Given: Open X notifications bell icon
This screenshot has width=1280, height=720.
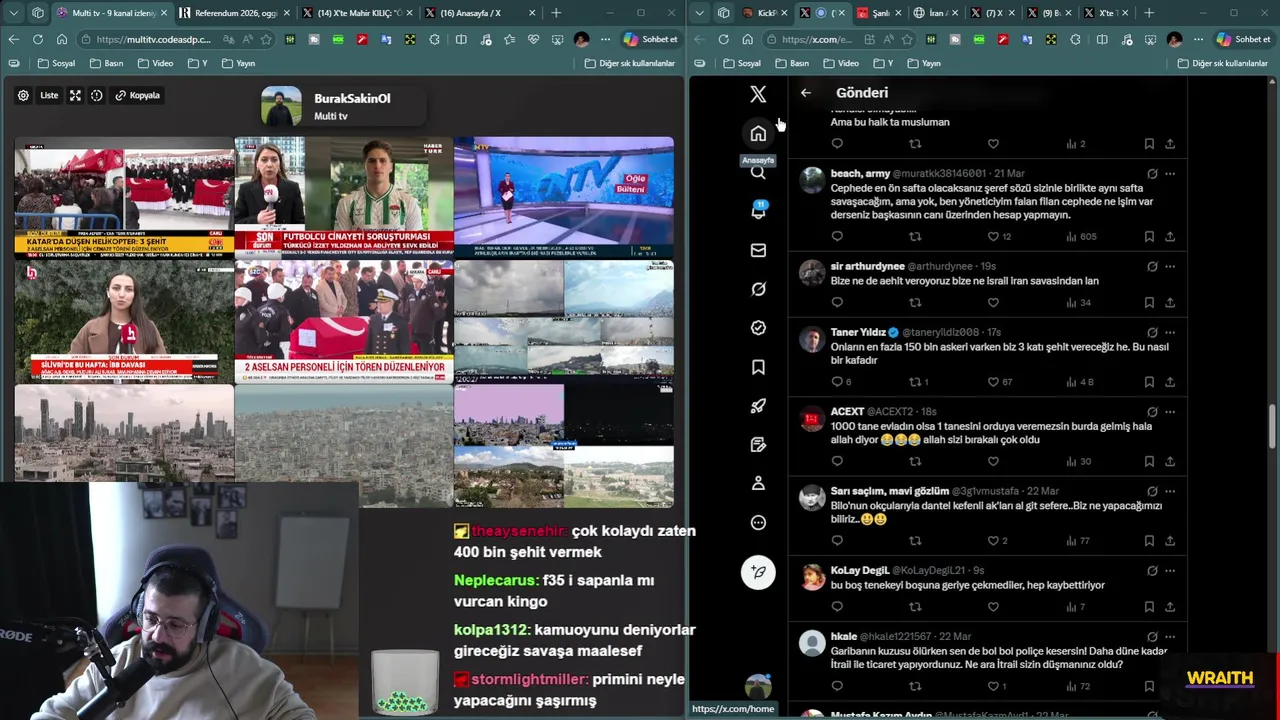Looking at the screenshot, I should click(758, 211).
